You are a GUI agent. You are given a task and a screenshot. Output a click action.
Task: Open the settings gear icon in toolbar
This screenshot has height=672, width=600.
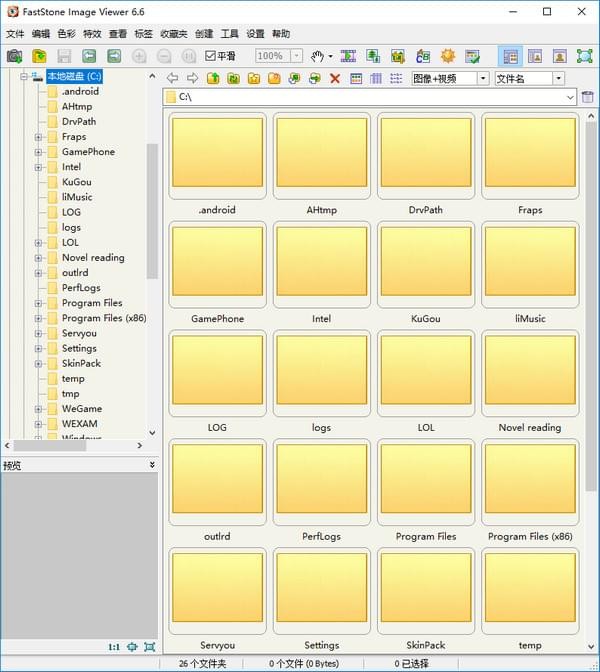pos(448,56)
